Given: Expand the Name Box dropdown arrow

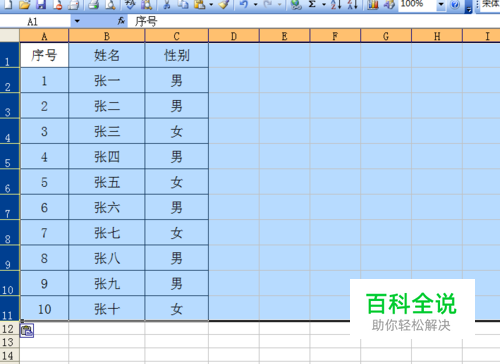Looking at the screenshot, I should click(77, 21).
